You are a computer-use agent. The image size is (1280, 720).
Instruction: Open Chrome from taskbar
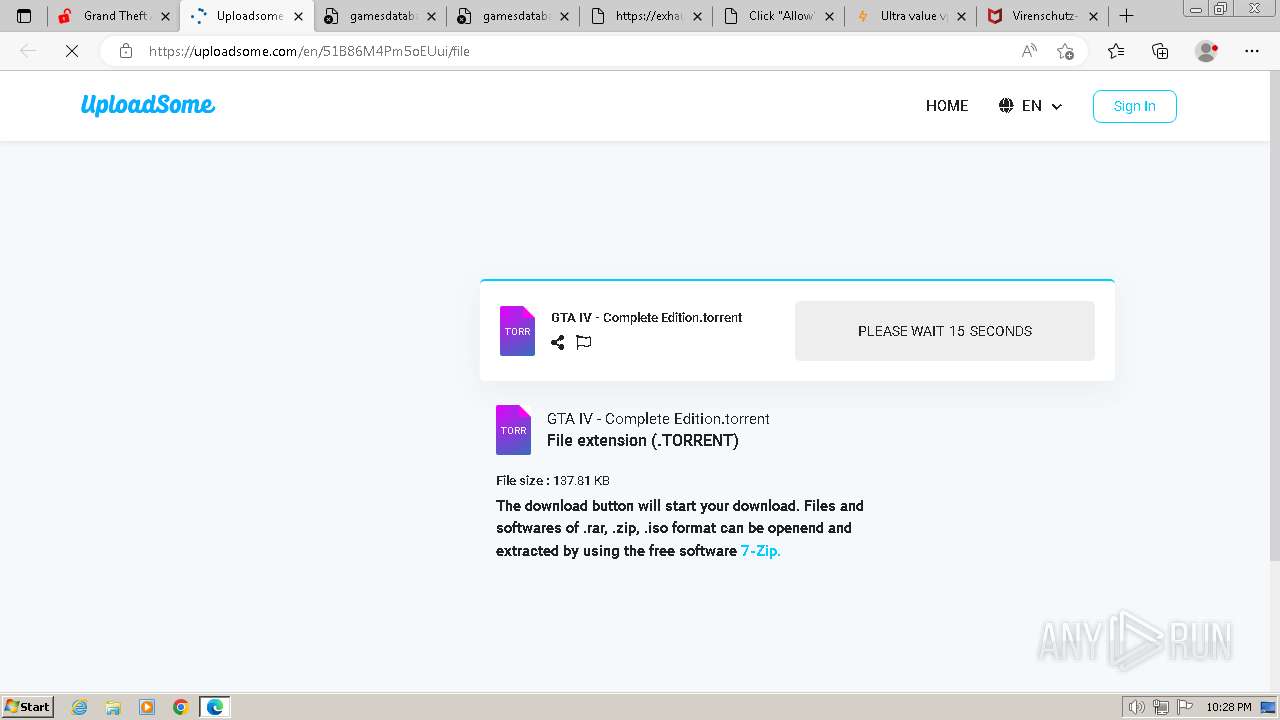[181, 707]
